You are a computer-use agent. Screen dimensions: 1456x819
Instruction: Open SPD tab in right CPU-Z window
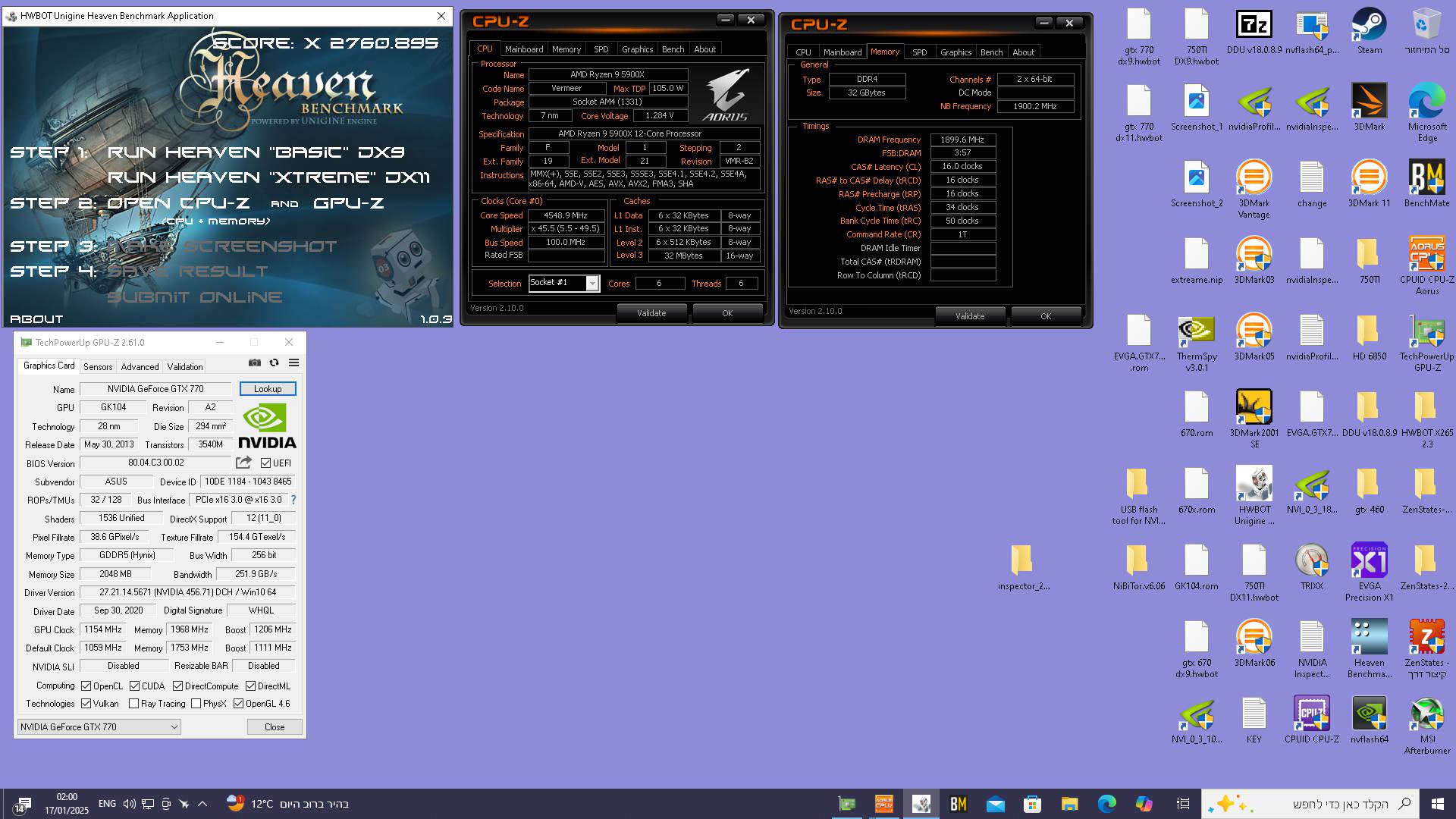(919, 52)
